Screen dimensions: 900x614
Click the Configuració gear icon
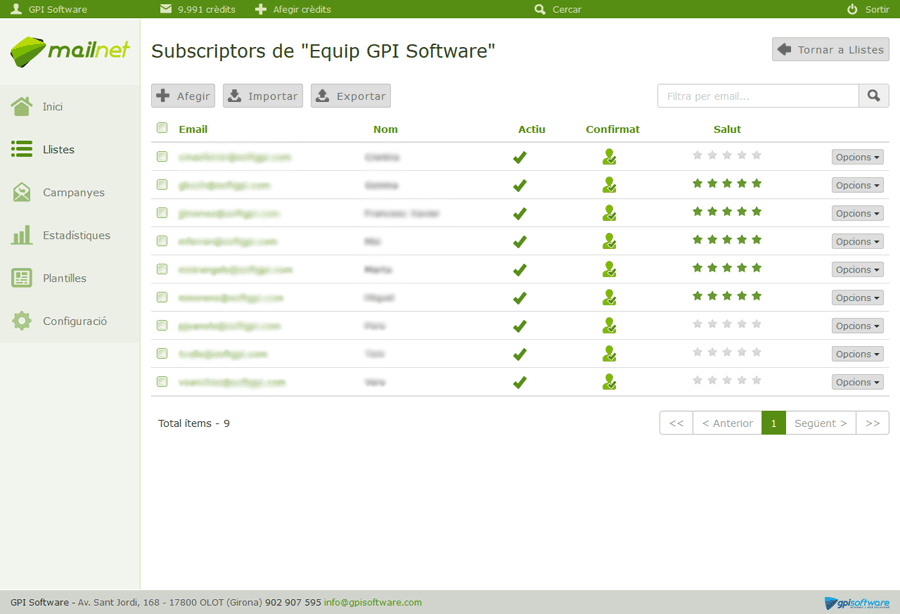(21, 321)
